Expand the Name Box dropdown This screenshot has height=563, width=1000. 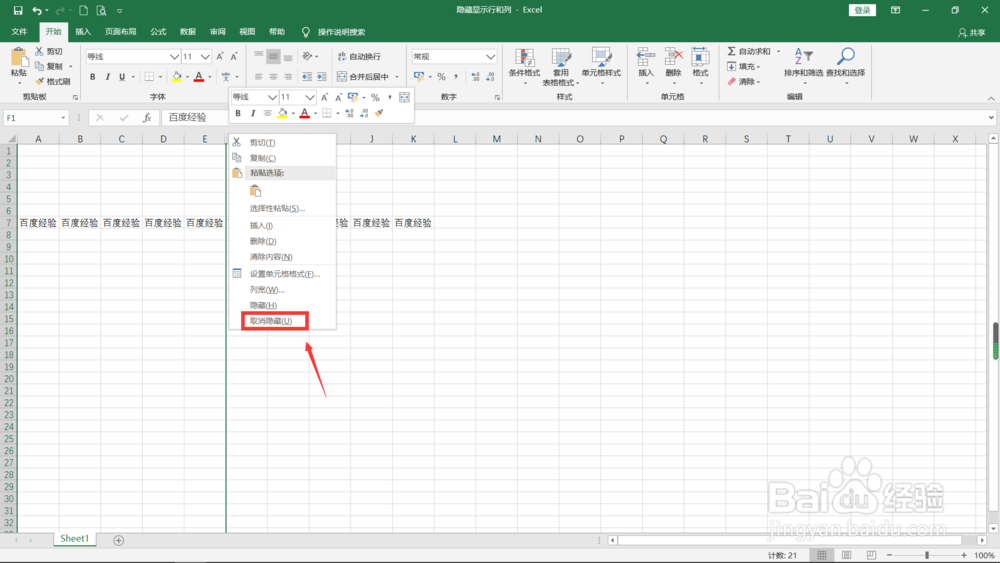[63, 118]
